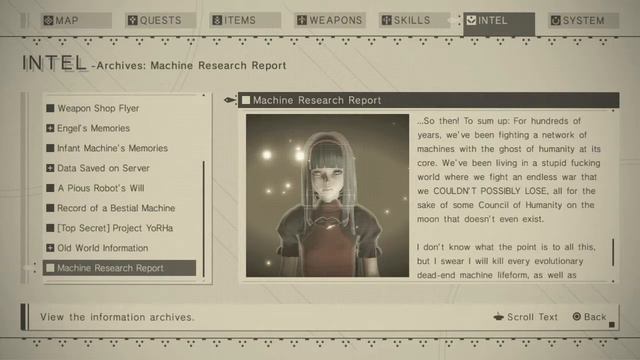Click the report text scrollbar

coord(613,253)
